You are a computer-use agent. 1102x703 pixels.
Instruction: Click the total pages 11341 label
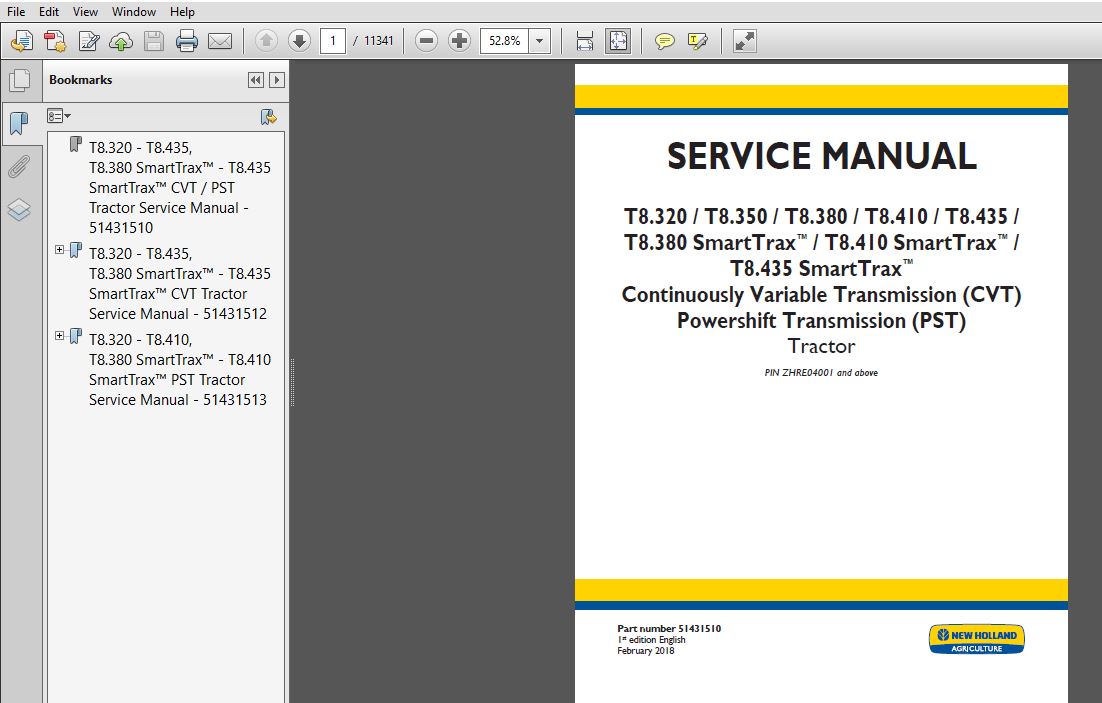pos(379,41)
